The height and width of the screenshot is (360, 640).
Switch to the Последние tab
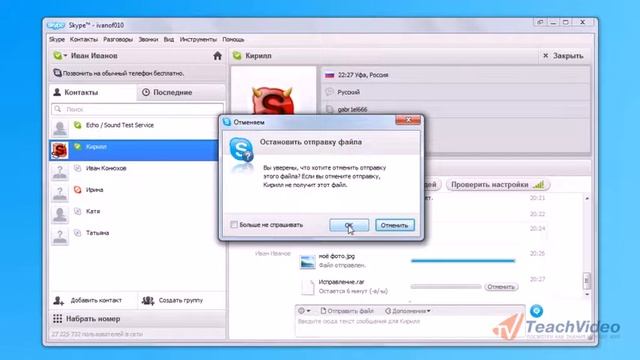click(x=181, y=92)
